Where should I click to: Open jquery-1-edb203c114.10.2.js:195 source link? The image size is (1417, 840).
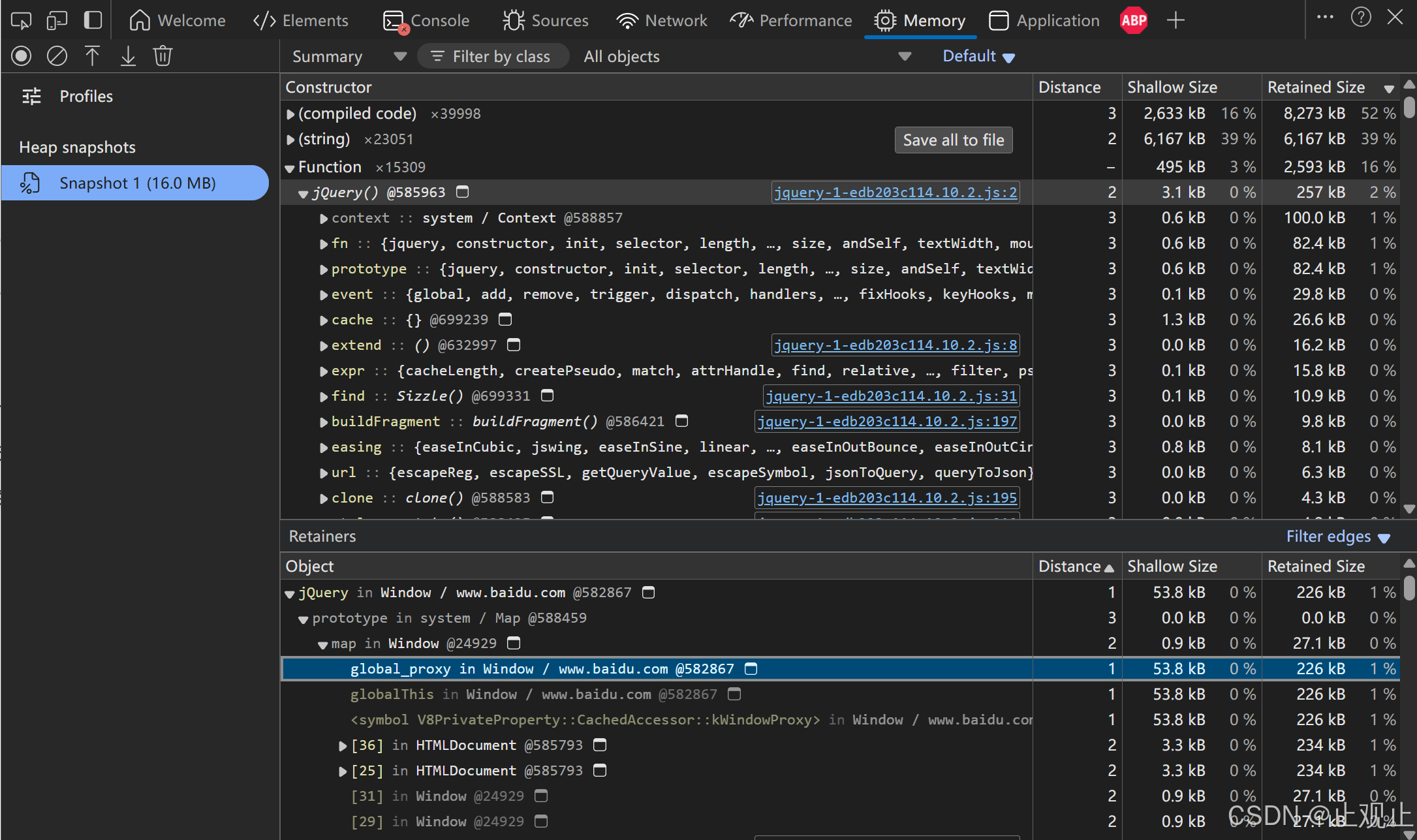point(887,498)
